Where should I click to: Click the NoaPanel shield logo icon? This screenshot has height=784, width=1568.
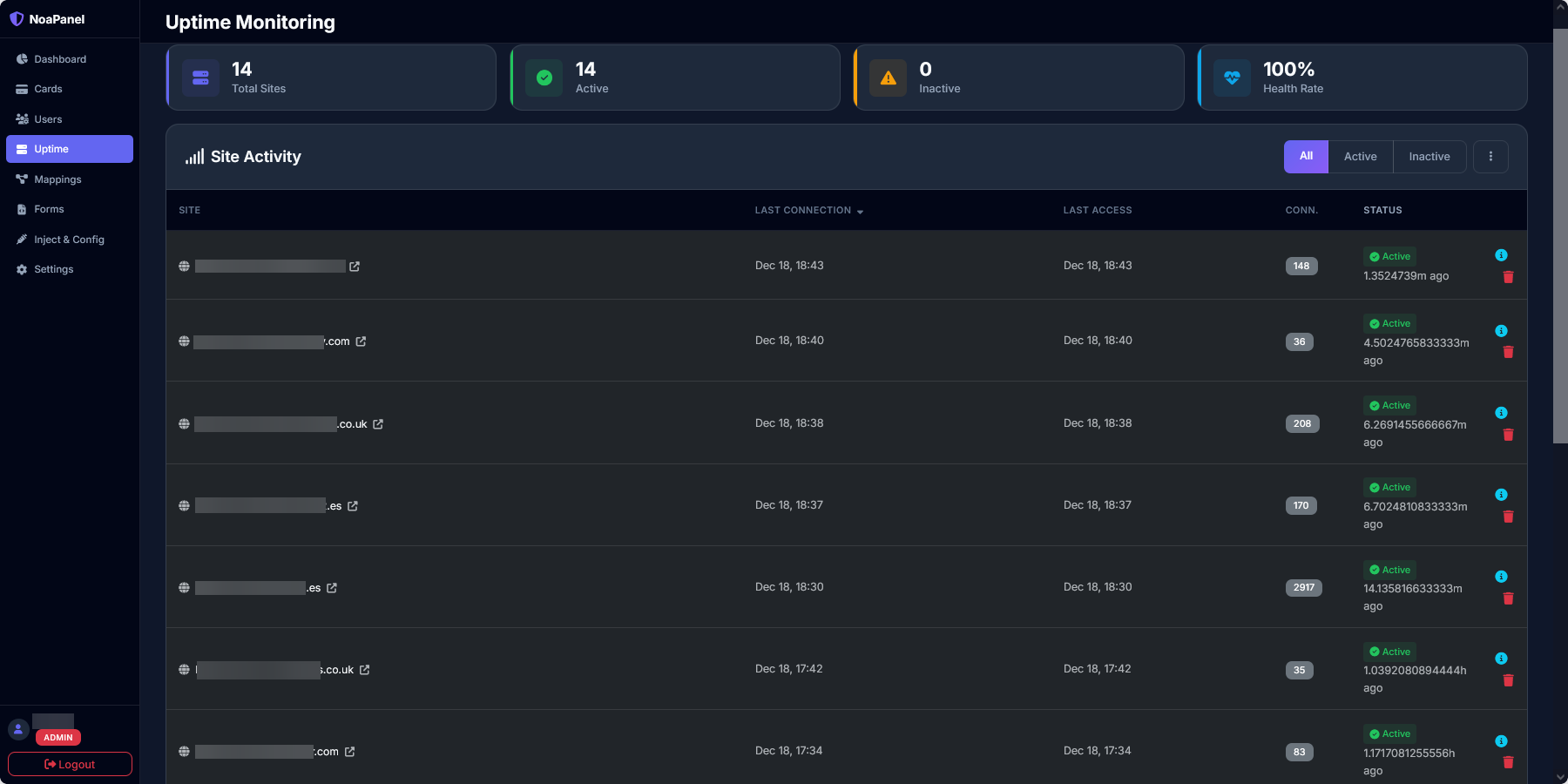point(17,19)
